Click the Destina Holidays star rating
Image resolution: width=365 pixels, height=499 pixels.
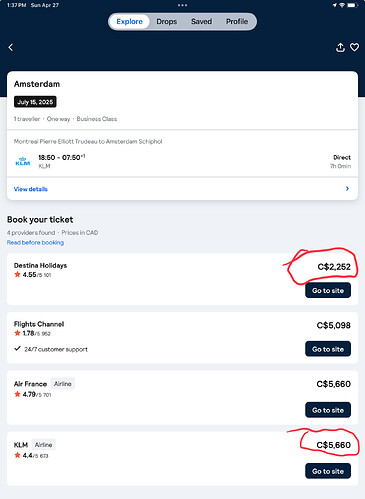click(32, 275)
